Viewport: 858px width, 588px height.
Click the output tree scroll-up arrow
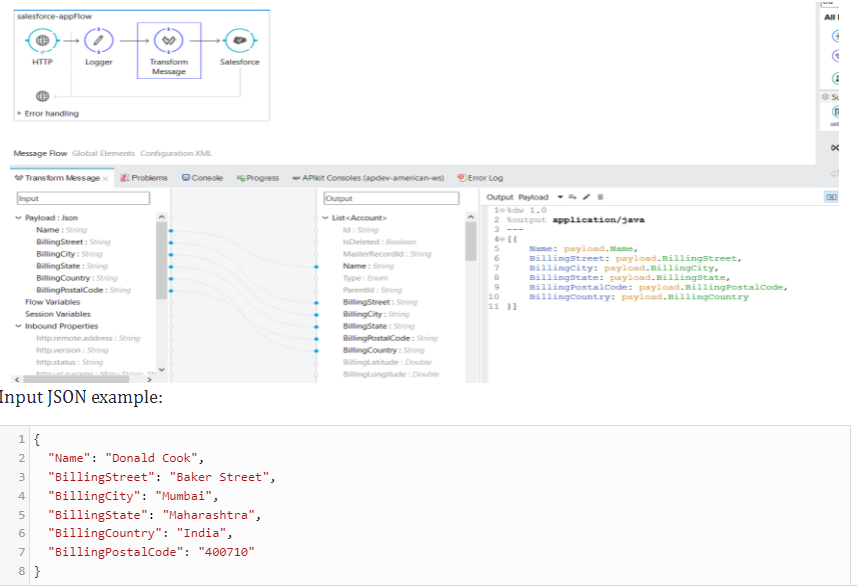[x=471, y=217]
